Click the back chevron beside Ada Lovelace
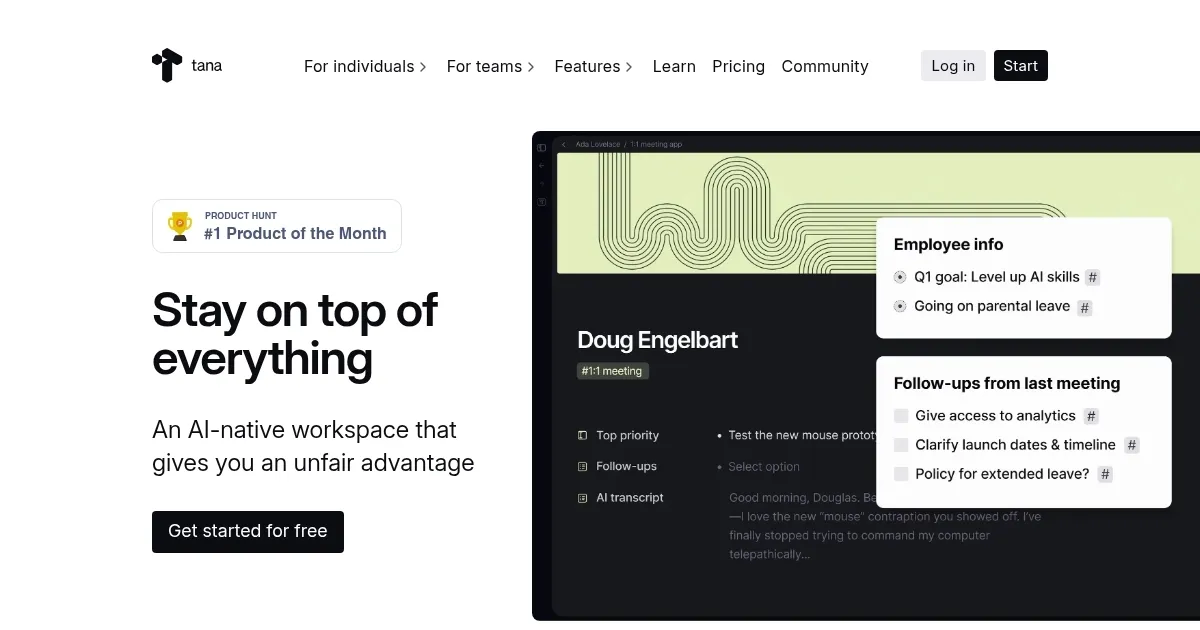 [x=564, y=145]
